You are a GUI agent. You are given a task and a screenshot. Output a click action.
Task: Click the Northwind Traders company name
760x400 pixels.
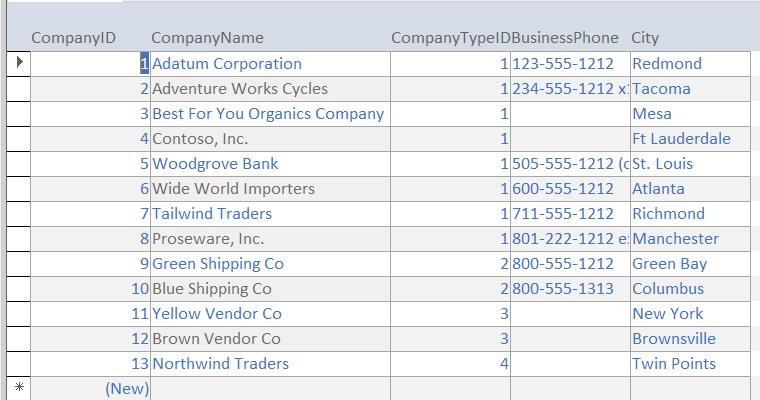point(220,364)
